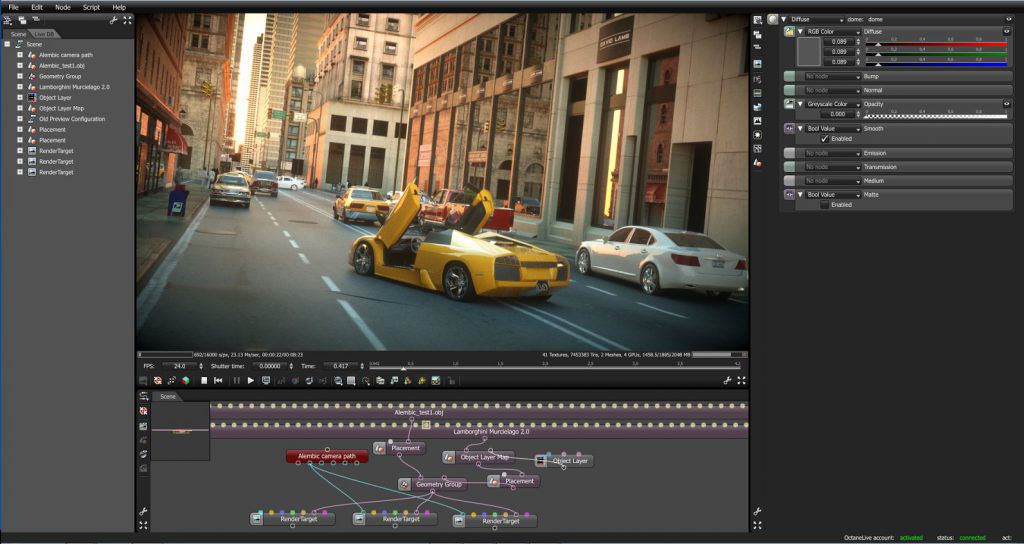Switch to the Live DB tab
This screenshot has width=1024, height=544.
(x=44, y=34)
